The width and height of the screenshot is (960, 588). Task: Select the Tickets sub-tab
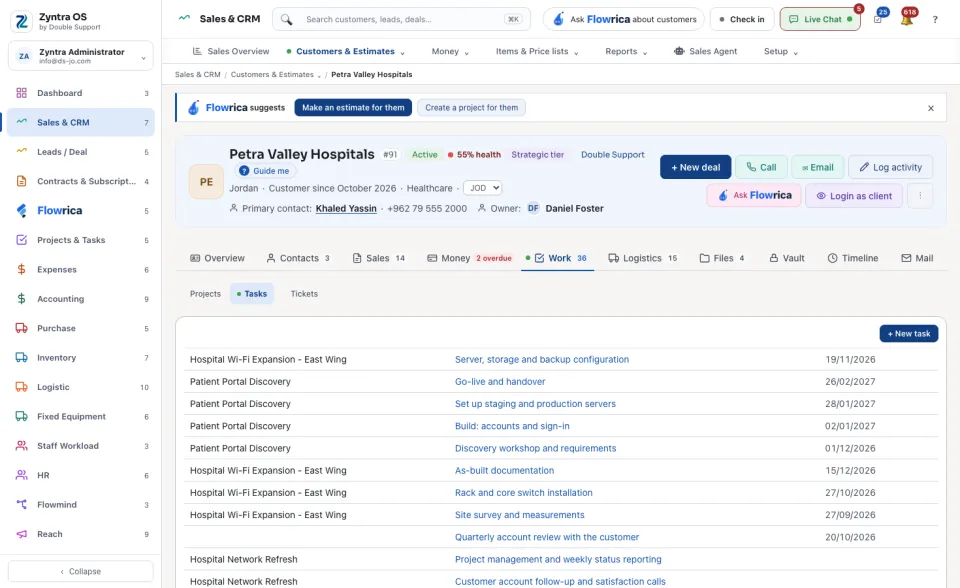pos(304,294)
